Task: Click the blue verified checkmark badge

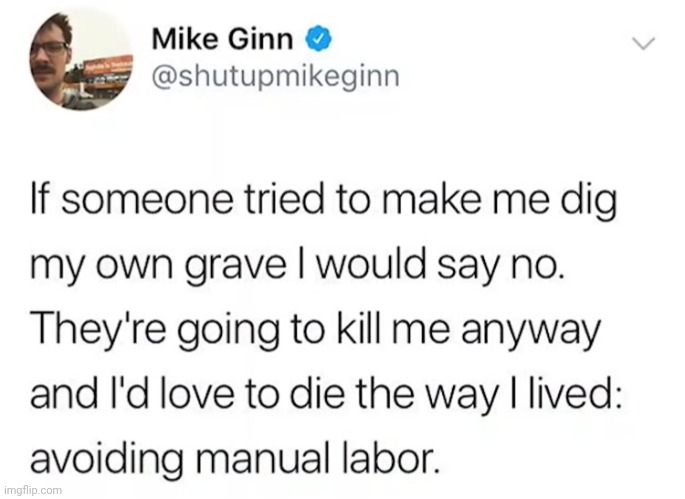Action: [321, 40]
